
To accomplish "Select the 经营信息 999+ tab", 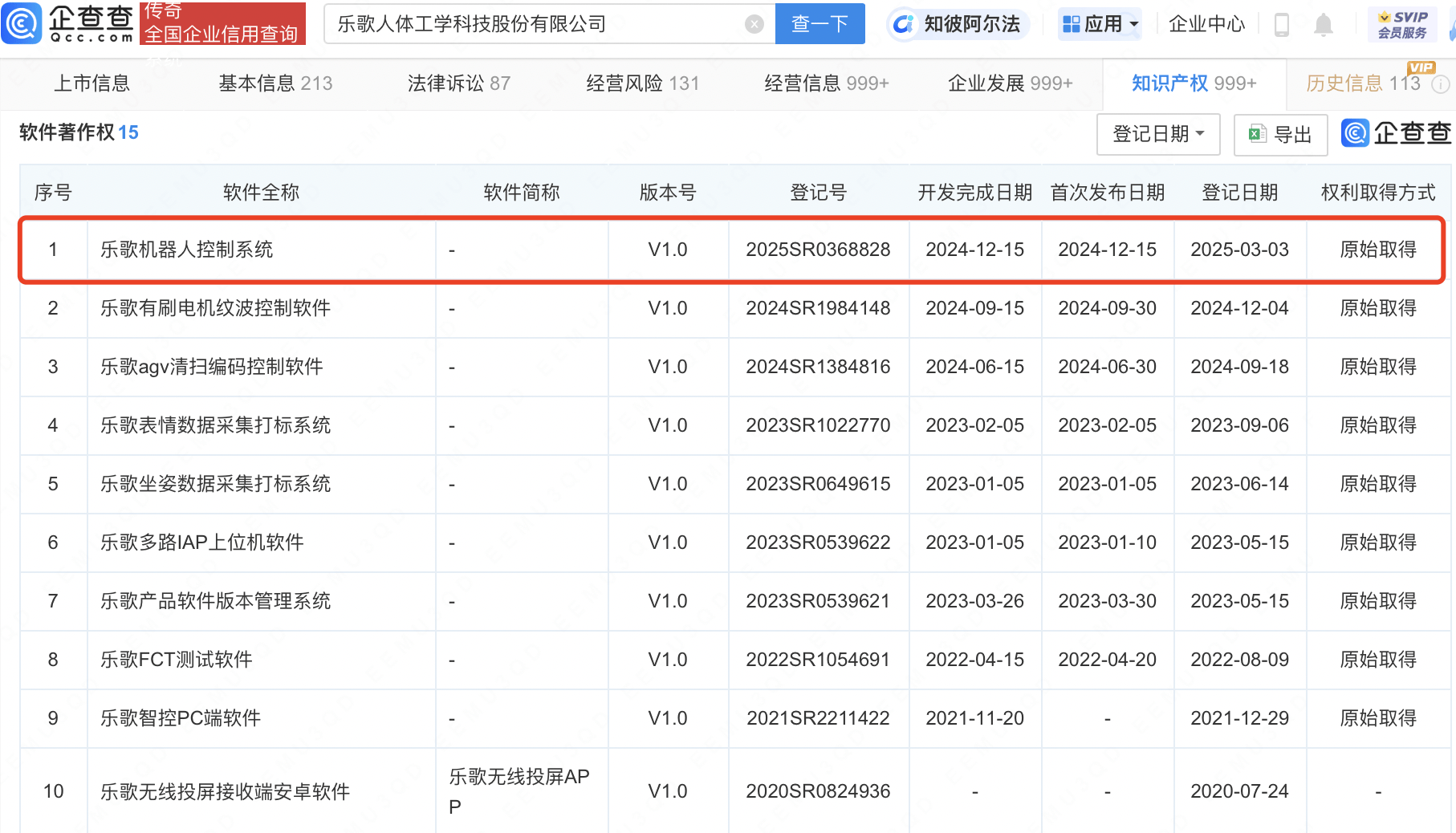I will coord(826,83).
